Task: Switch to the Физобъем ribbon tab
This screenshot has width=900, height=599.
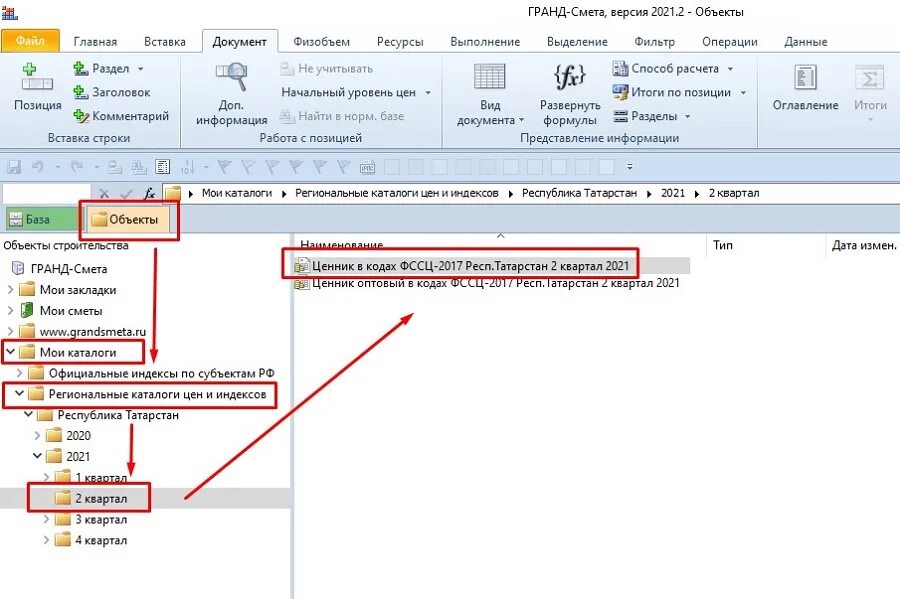Action: [x=321, y=42]
